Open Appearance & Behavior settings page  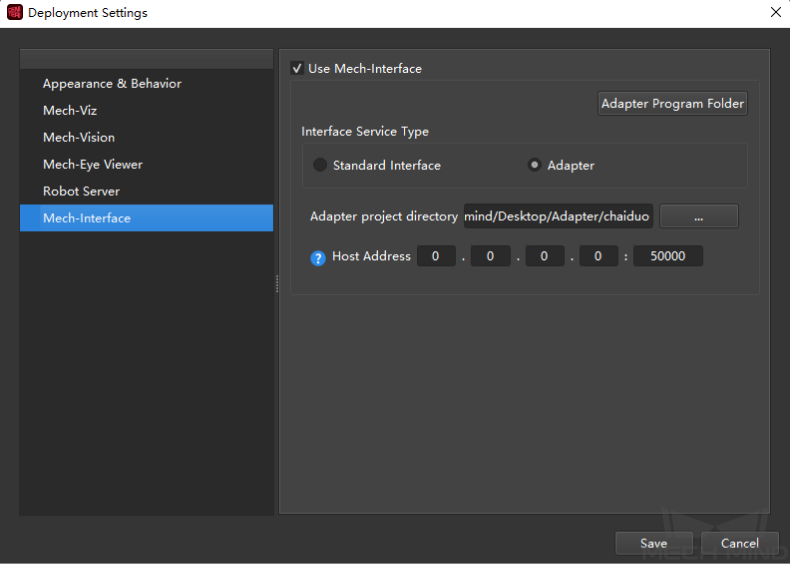[146, 84]
